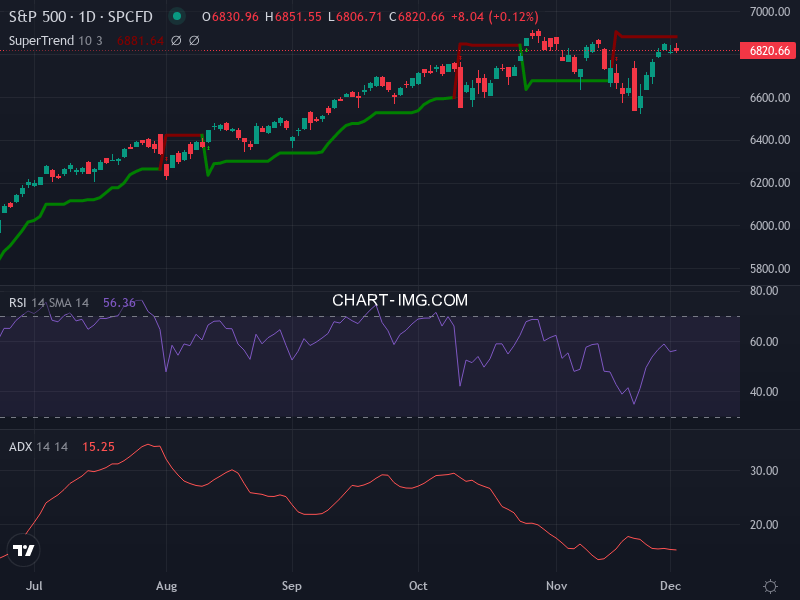Click the second Ø icon in SuperTrend legend
The image size is (800, 600).
(x=193, y=41)
